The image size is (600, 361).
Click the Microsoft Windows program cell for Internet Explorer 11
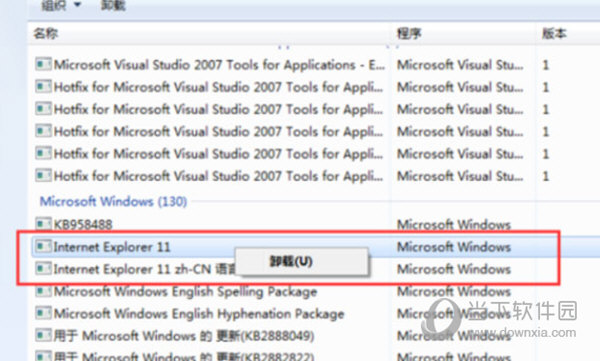pyautogui.click(x=454, y=247)
